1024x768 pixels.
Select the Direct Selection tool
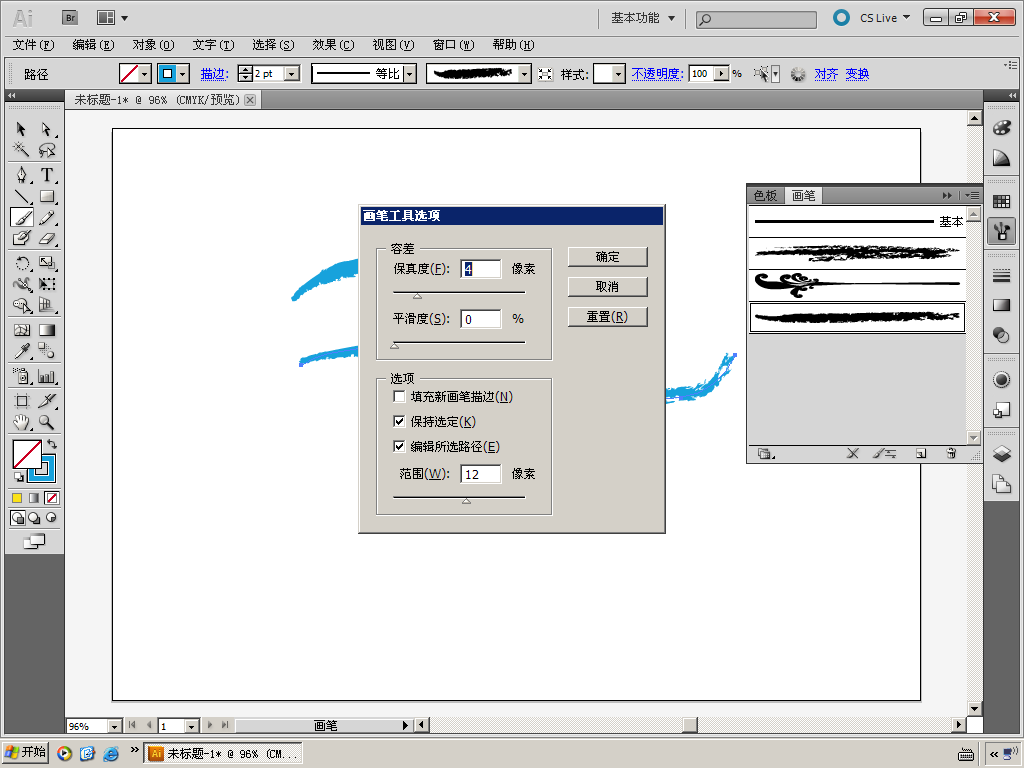tap(46, 129)
